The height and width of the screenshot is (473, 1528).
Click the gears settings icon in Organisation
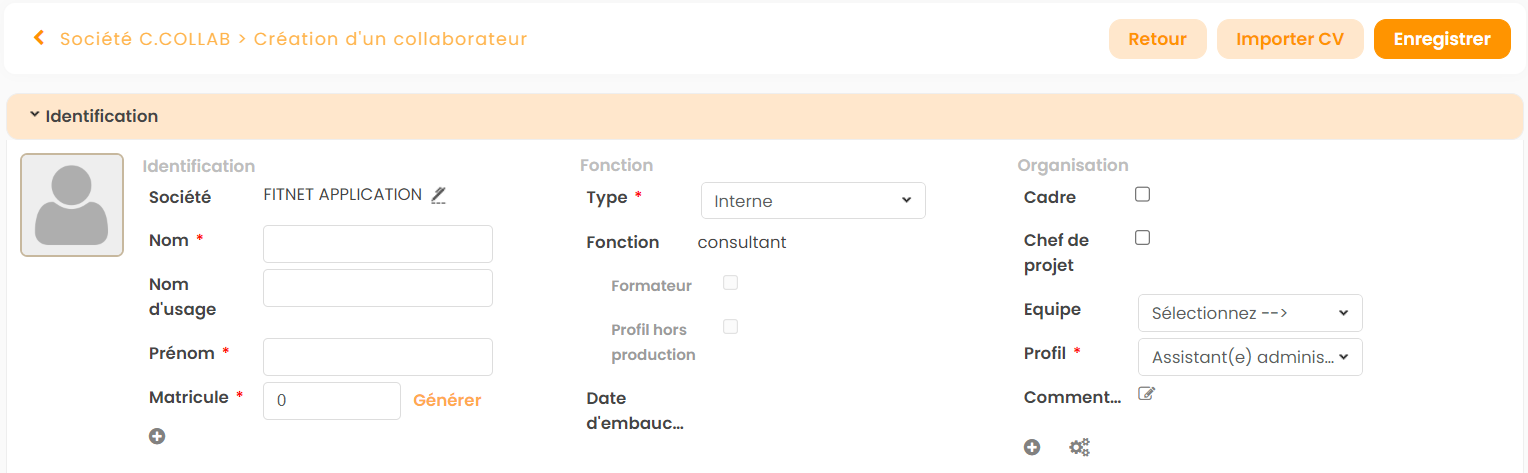pos(1079,447)
